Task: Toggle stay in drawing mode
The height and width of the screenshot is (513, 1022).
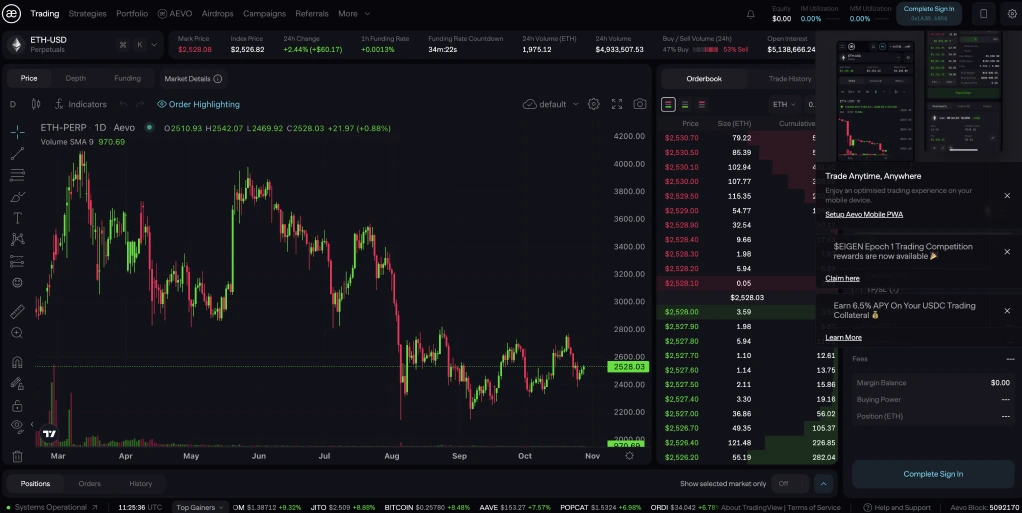Action: [18, 383]
